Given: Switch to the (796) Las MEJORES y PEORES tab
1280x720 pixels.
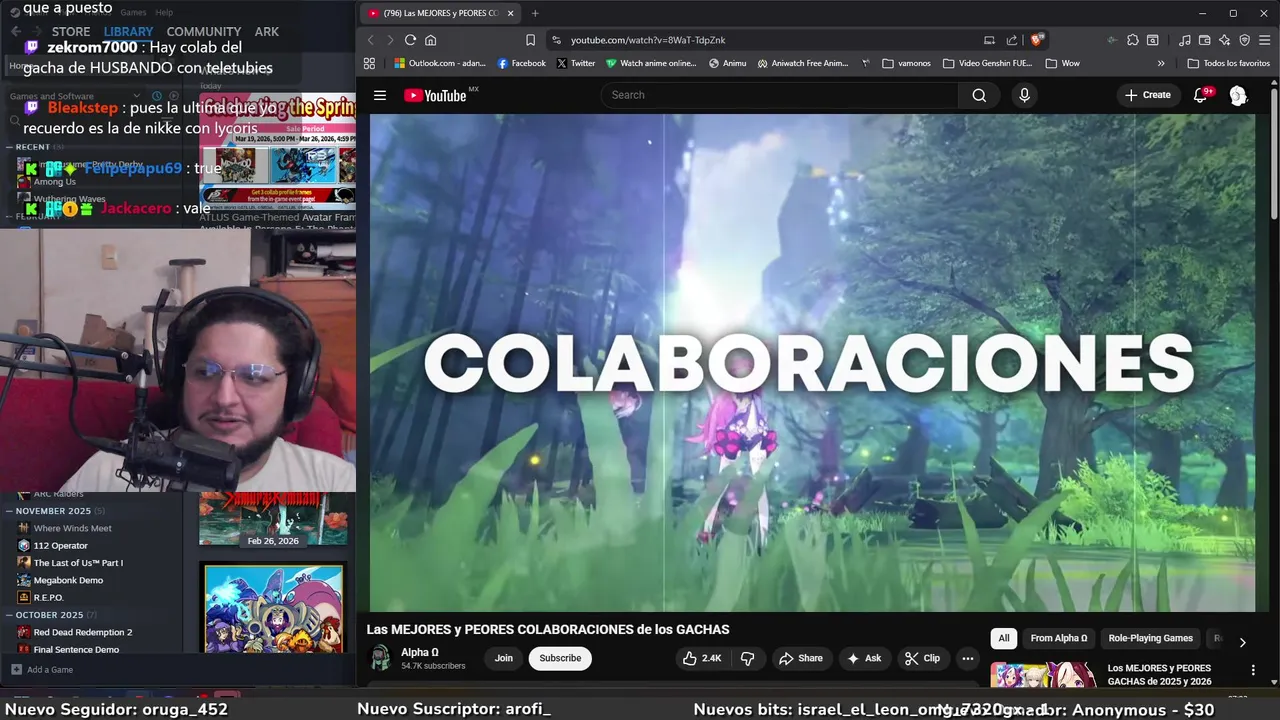Looking at the screenshot, I should coord(439,13).
